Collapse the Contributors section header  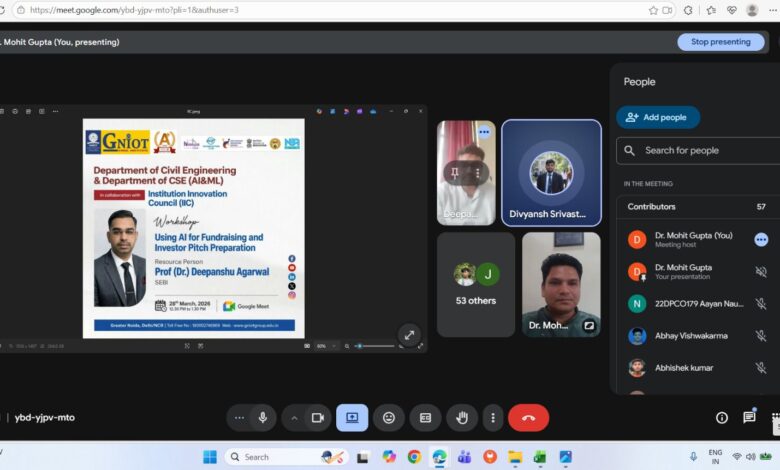pos(700,206)
